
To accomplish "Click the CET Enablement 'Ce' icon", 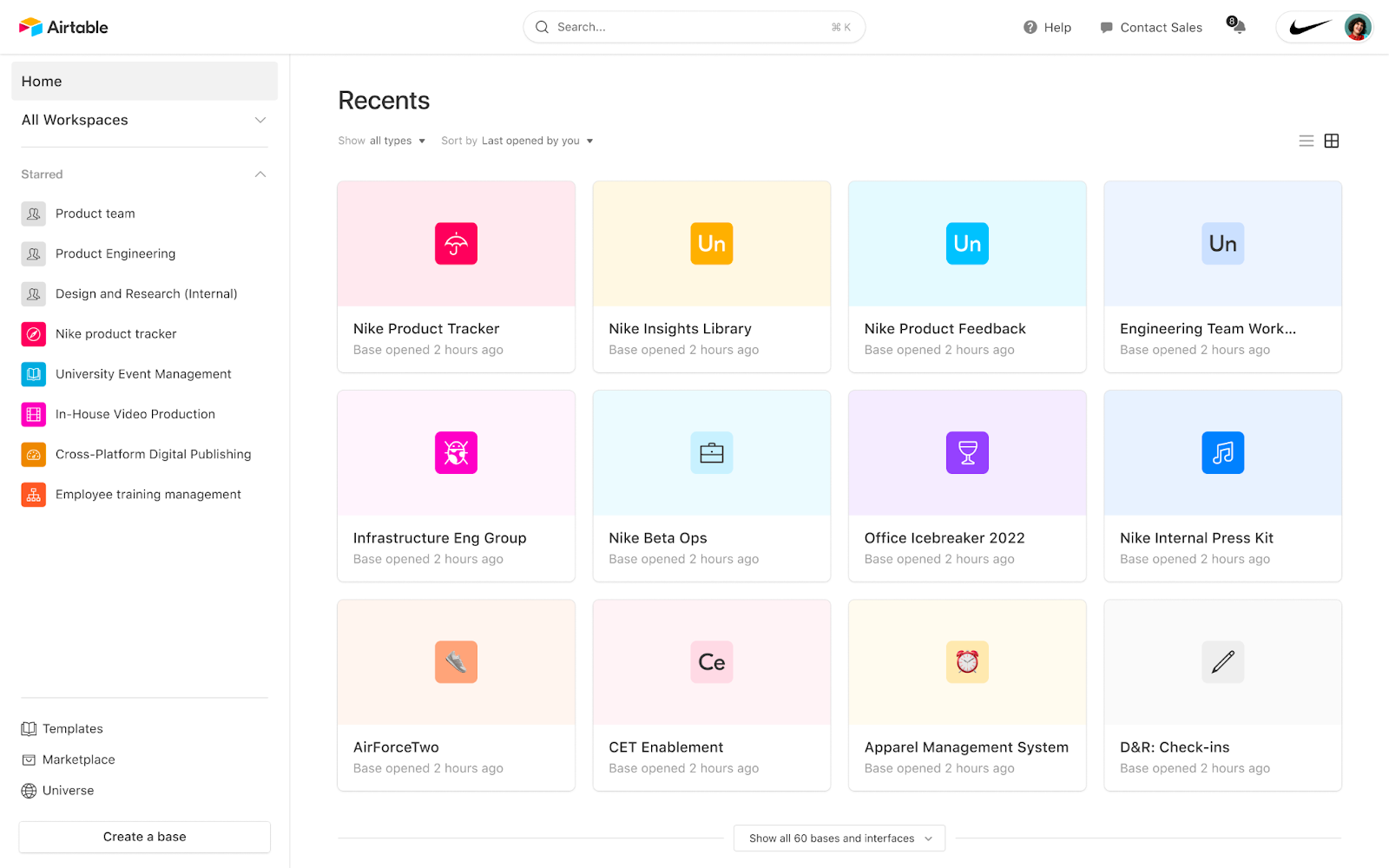I will click(x=712, y=662).
